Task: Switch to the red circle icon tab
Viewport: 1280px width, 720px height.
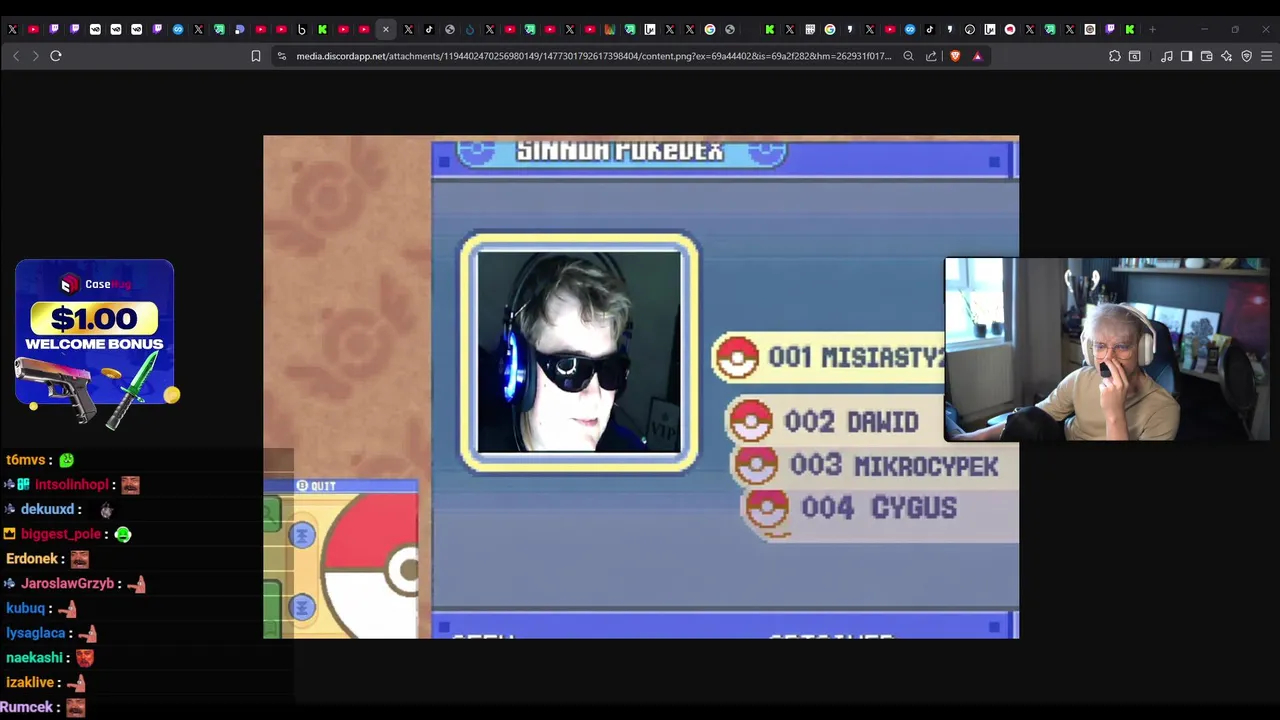Action: 1010,29
